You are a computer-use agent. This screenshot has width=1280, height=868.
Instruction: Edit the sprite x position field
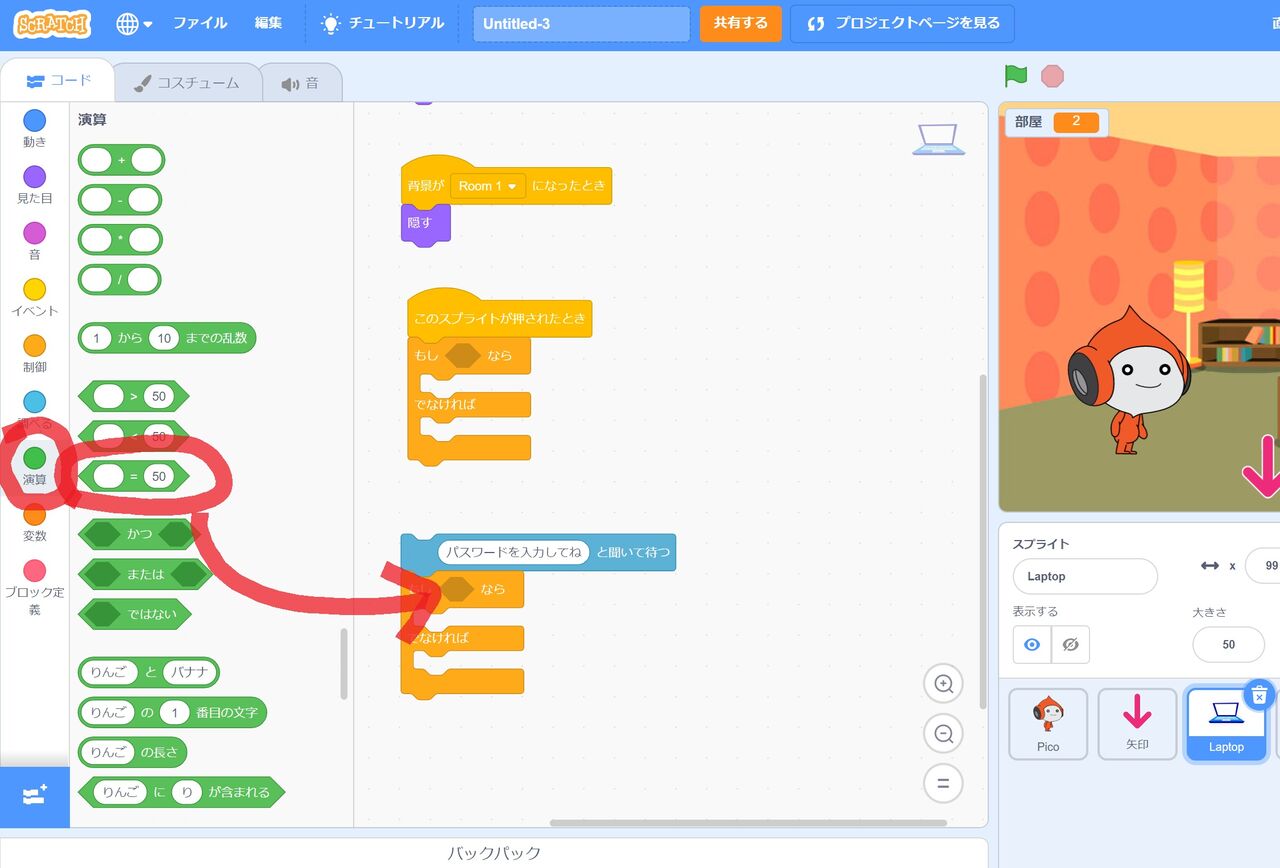pyautogui.click(x=1262, y=565)
